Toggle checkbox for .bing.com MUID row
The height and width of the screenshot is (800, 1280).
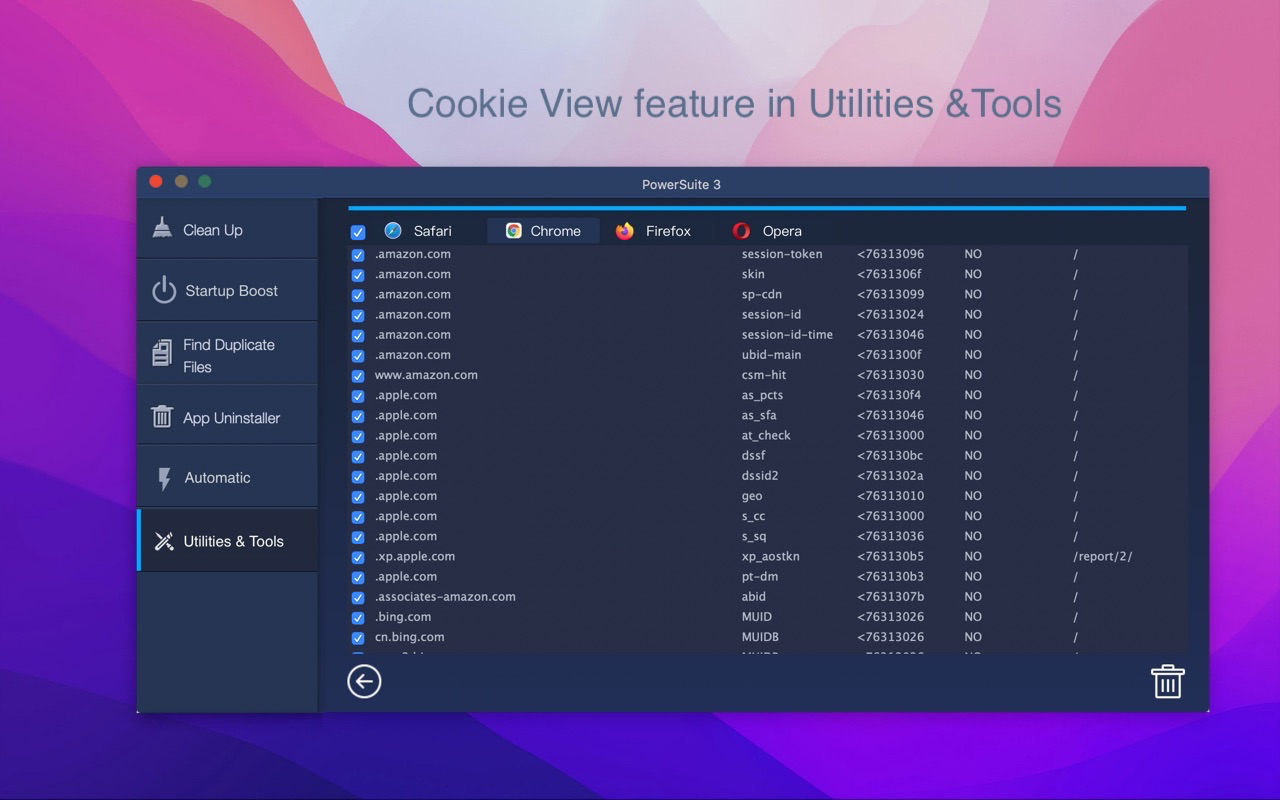(x=358, y=617)
